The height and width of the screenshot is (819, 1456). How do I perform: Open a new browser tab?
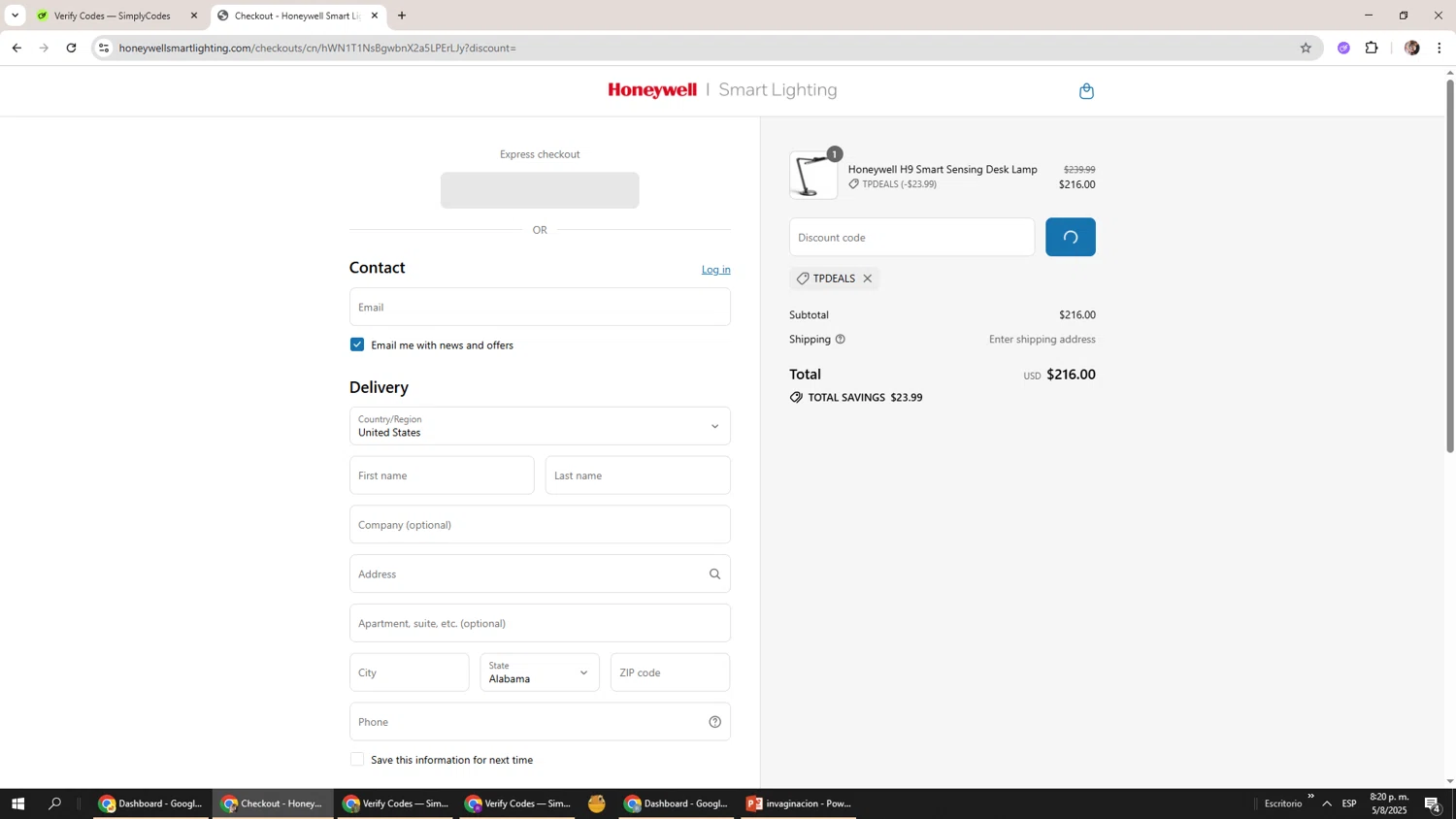click(x=402, y=16)
